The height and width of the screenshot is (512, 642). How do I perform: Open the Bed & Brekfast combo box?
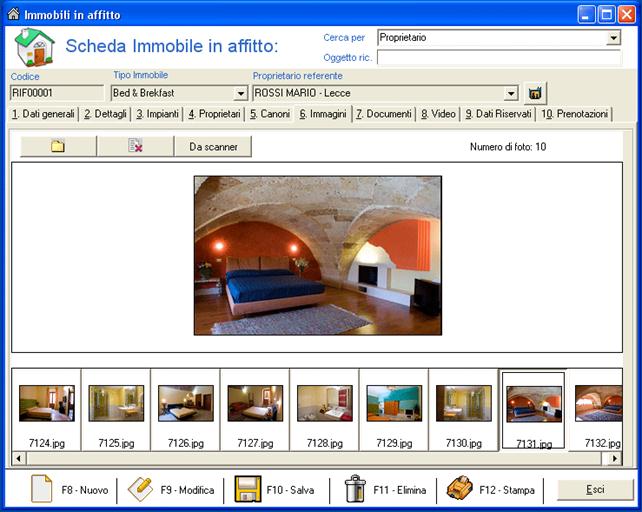tap(179, 93)
